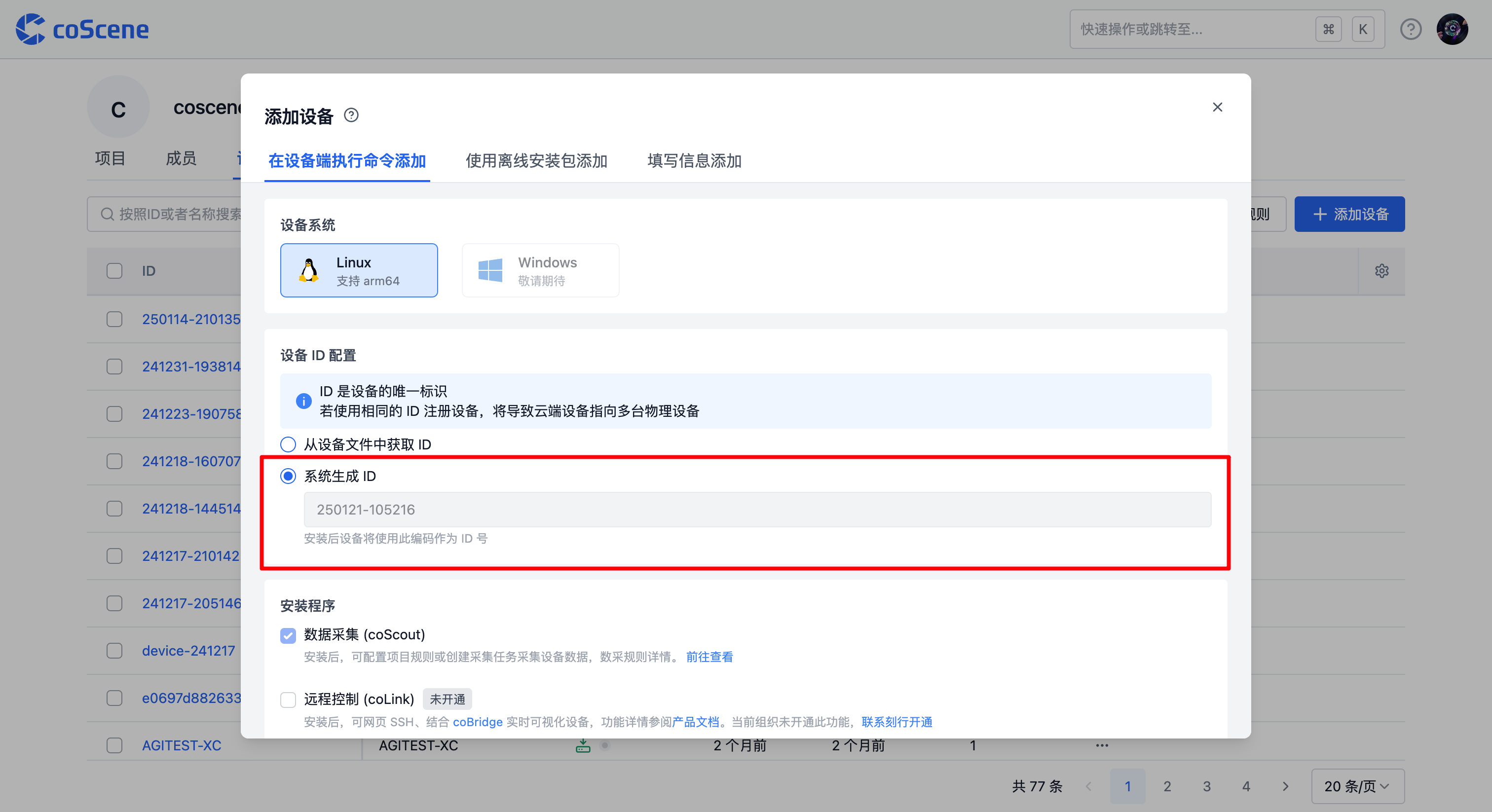Go to next page arrow in pagination
The height and width of the screenshot is (812, 1492).
(1285, 786)
